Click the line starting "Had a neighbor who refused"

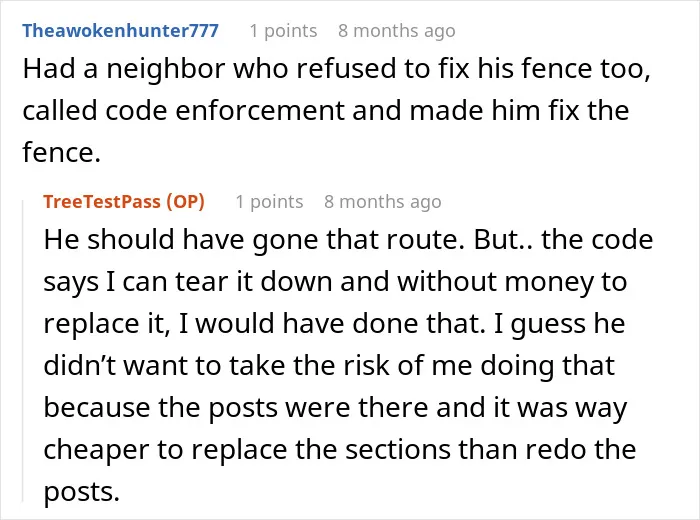pyautogui.click(x=337, y=69)
